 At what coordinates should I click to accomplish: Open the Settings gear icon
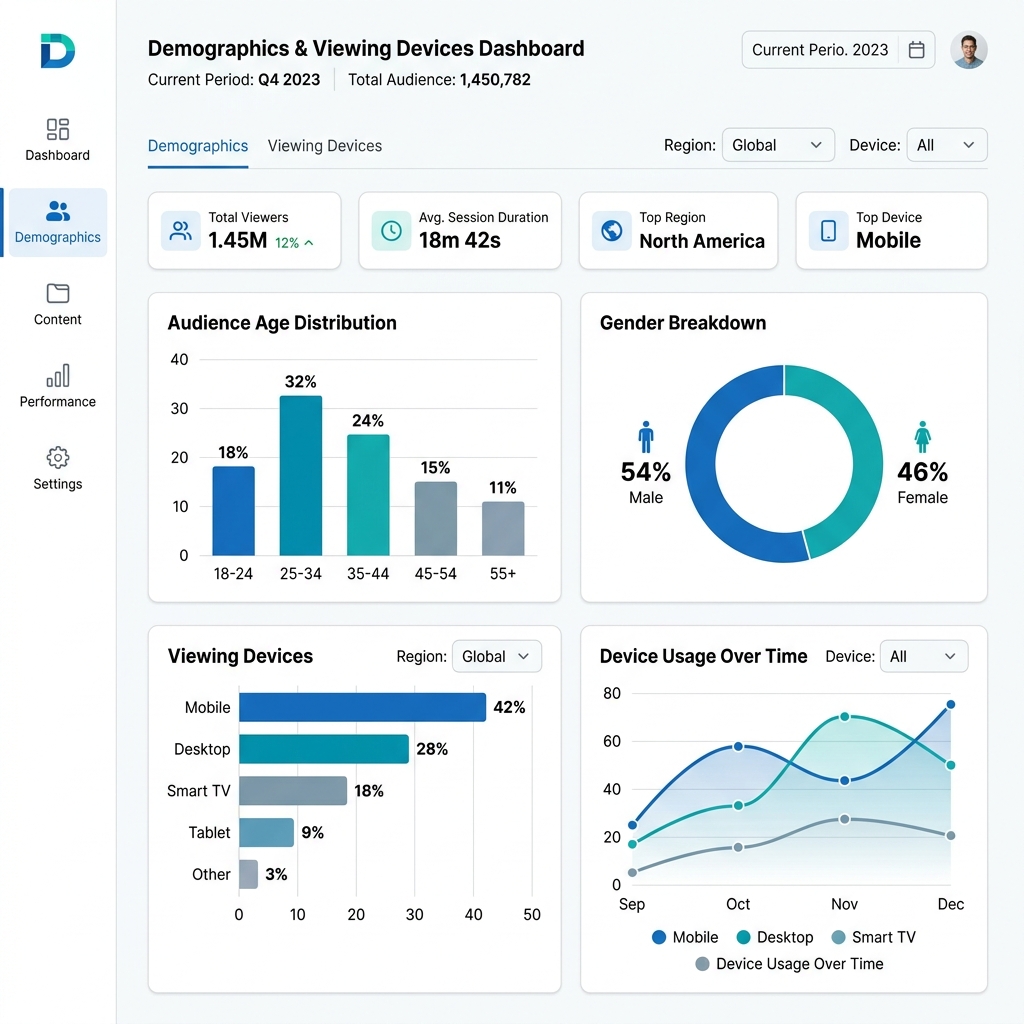pyautogui.click(x=57, y=458)
